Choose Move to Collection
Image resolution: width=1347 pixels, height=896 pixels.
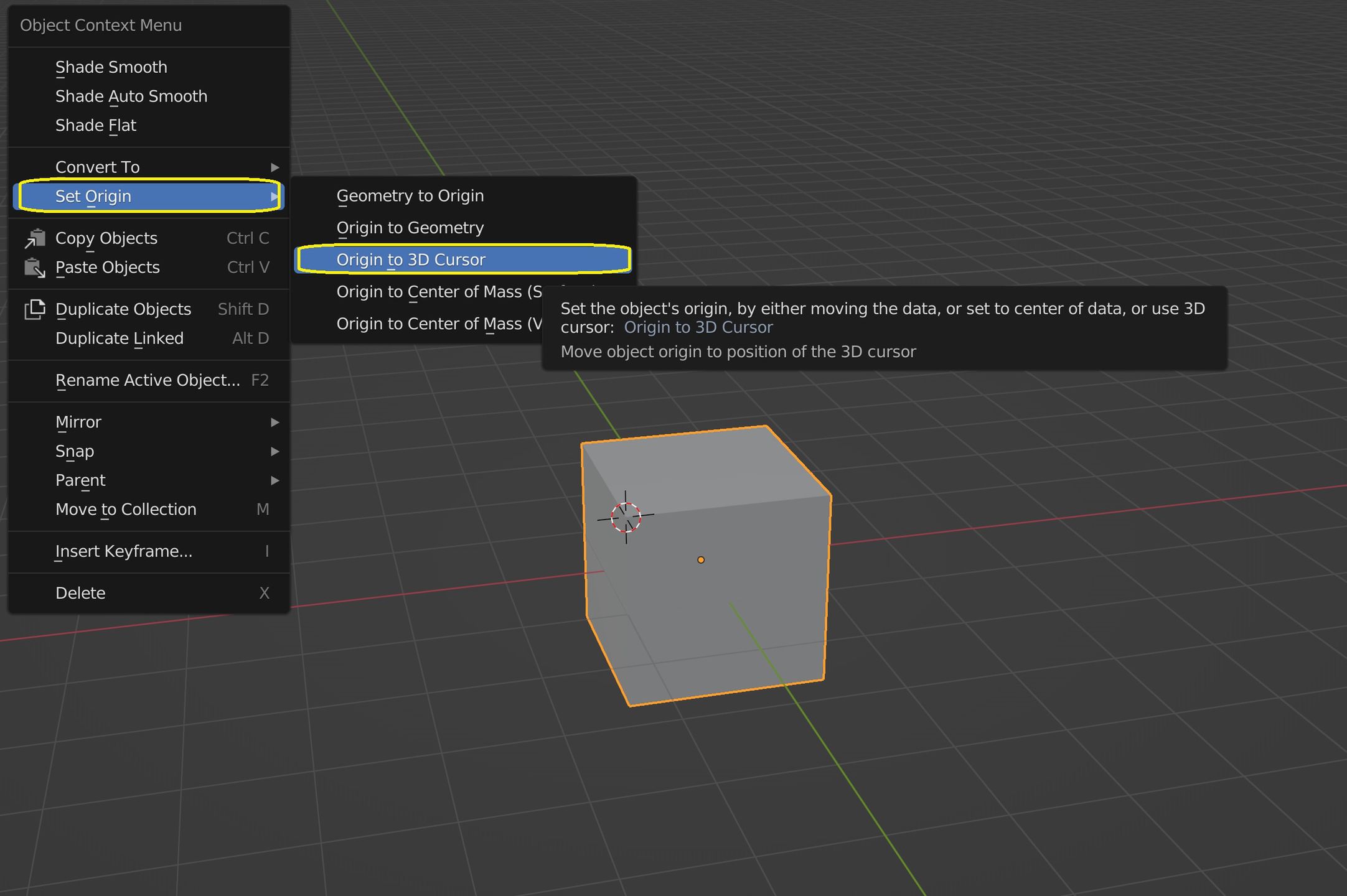pyautogui.click(x=126, y=509)
